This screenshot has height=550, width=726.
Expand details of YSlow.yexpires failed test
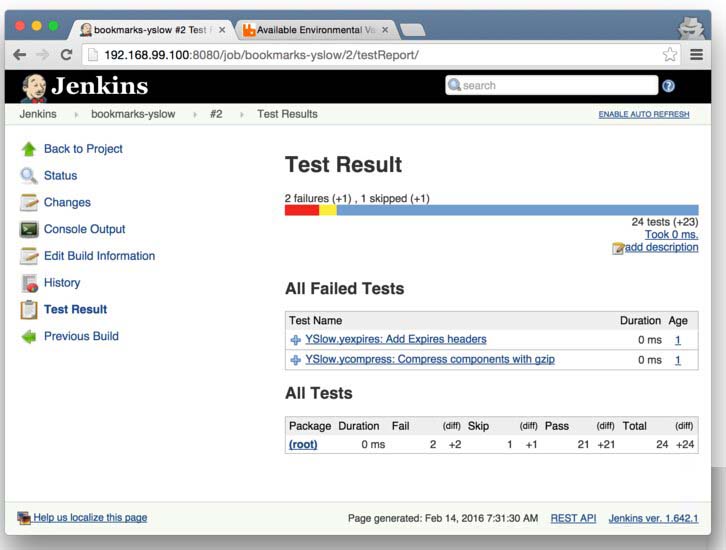point(295,340)
